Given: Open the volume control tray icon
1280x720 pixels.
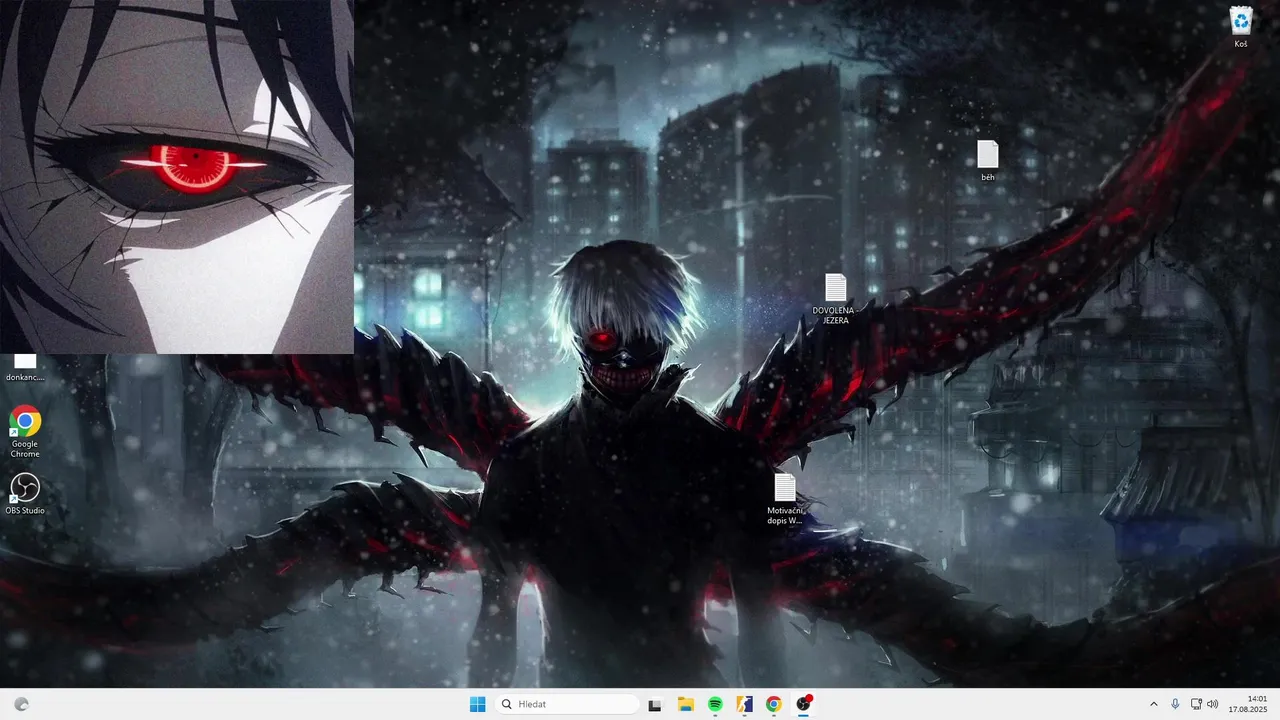Looking at the screenshot, I should tap(1213, 704).
